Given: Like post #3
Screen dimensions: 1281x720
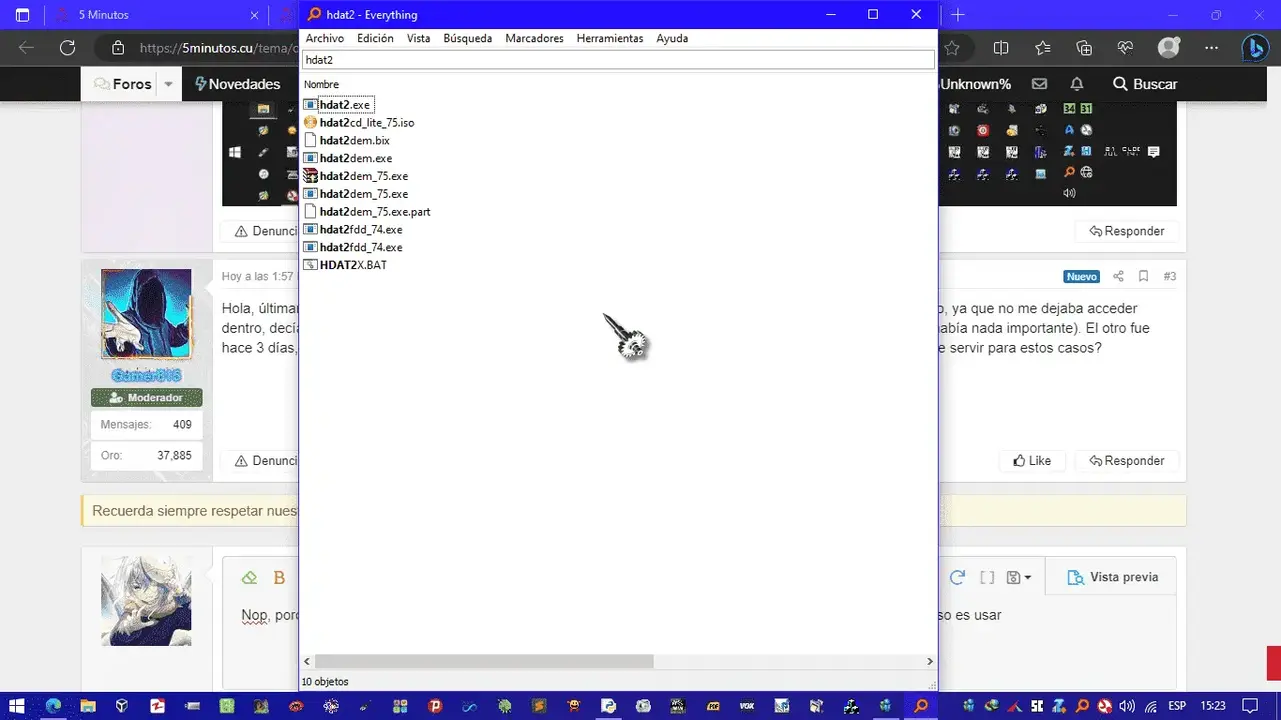Looking at the screenshot, I should (x=1032, y=461).
